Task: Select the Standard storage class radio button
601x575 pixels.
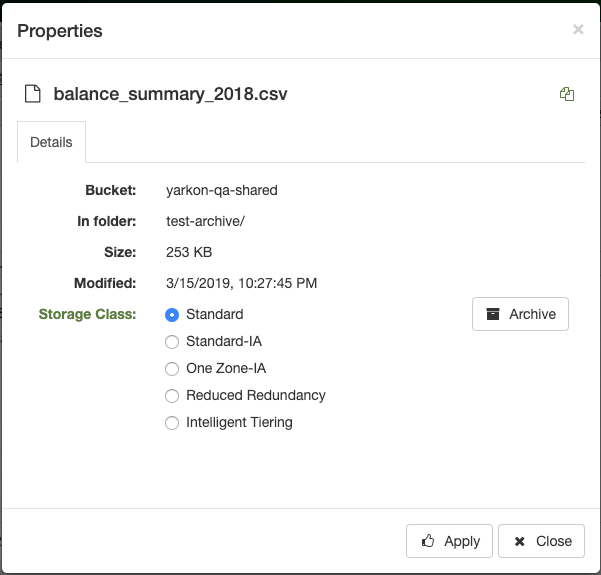Action: coord(172,314)
